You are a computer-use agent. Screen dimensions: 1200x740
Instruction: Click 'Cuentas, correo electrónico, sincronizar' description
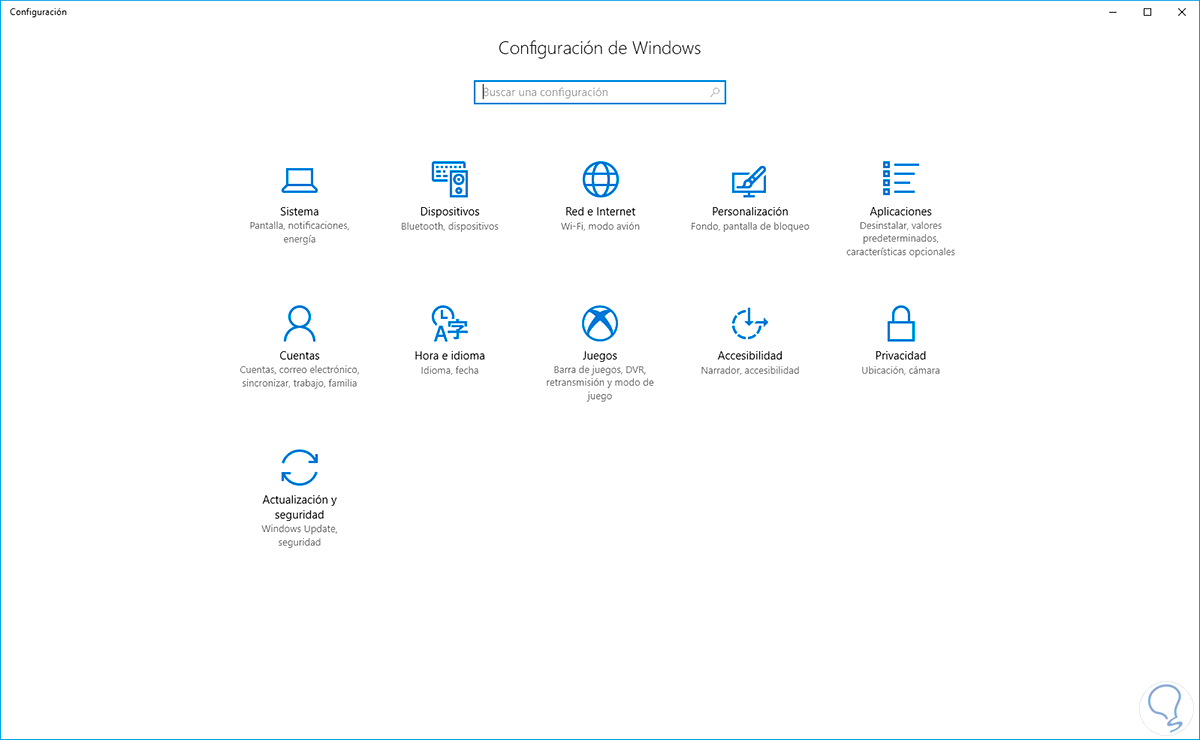[300, 377]
